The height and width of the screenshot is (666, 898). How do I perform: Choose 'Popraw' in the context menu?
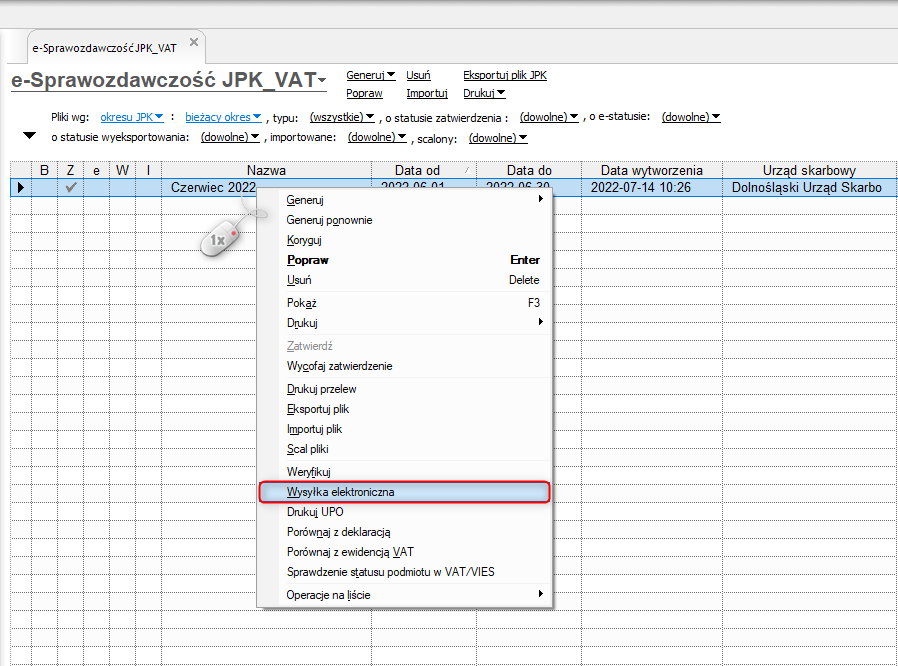click(404, 260)
